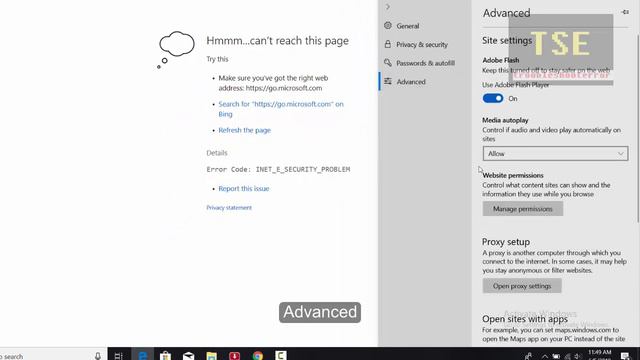Click the General gear icon in the settings sidebar

(x=388, y=25)
